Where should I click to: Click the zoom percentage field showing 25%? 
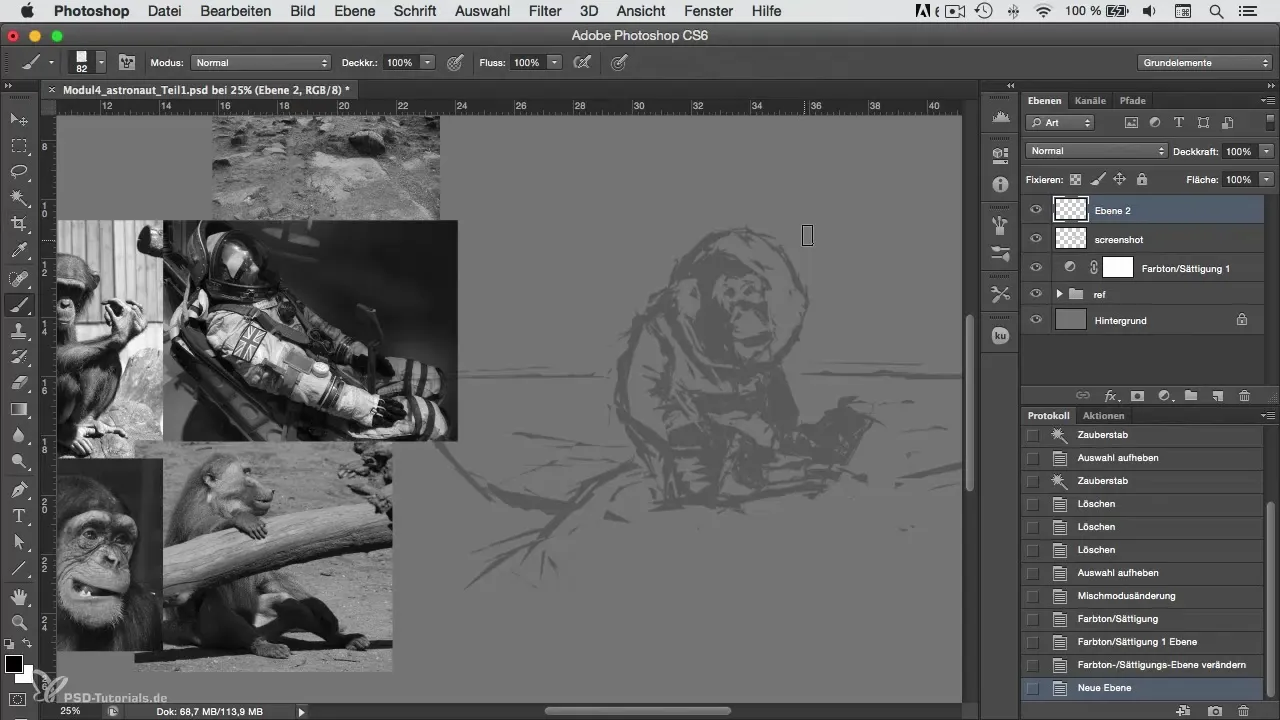(70, 711)
